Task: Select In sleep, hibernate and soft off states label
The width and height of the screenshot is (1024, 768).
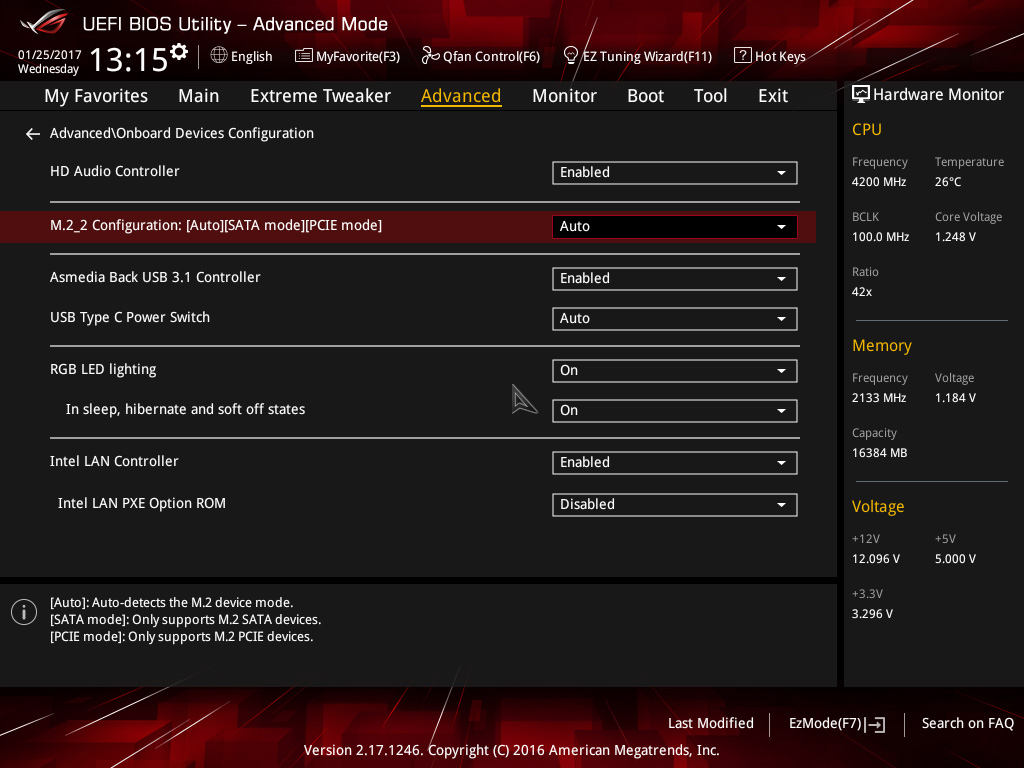Action: coord(185,409)
